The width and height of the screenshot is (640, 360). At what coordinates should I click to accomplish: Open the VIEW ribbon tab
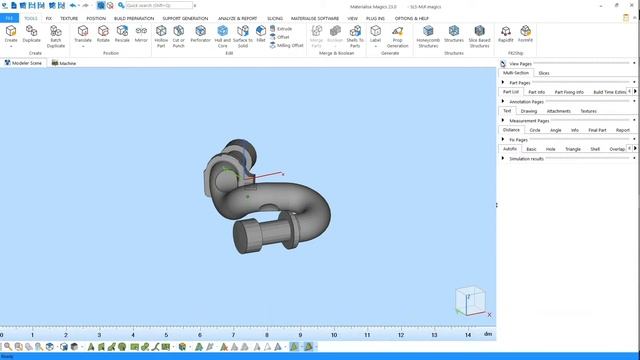(x=352, y=18)
